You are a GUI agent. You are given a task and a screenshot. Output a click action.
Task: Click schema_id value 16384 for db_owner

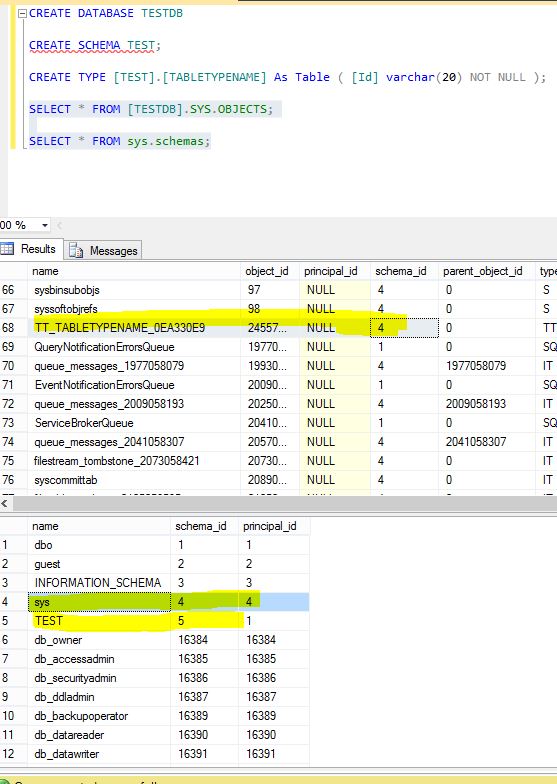[x=204, y=640]
